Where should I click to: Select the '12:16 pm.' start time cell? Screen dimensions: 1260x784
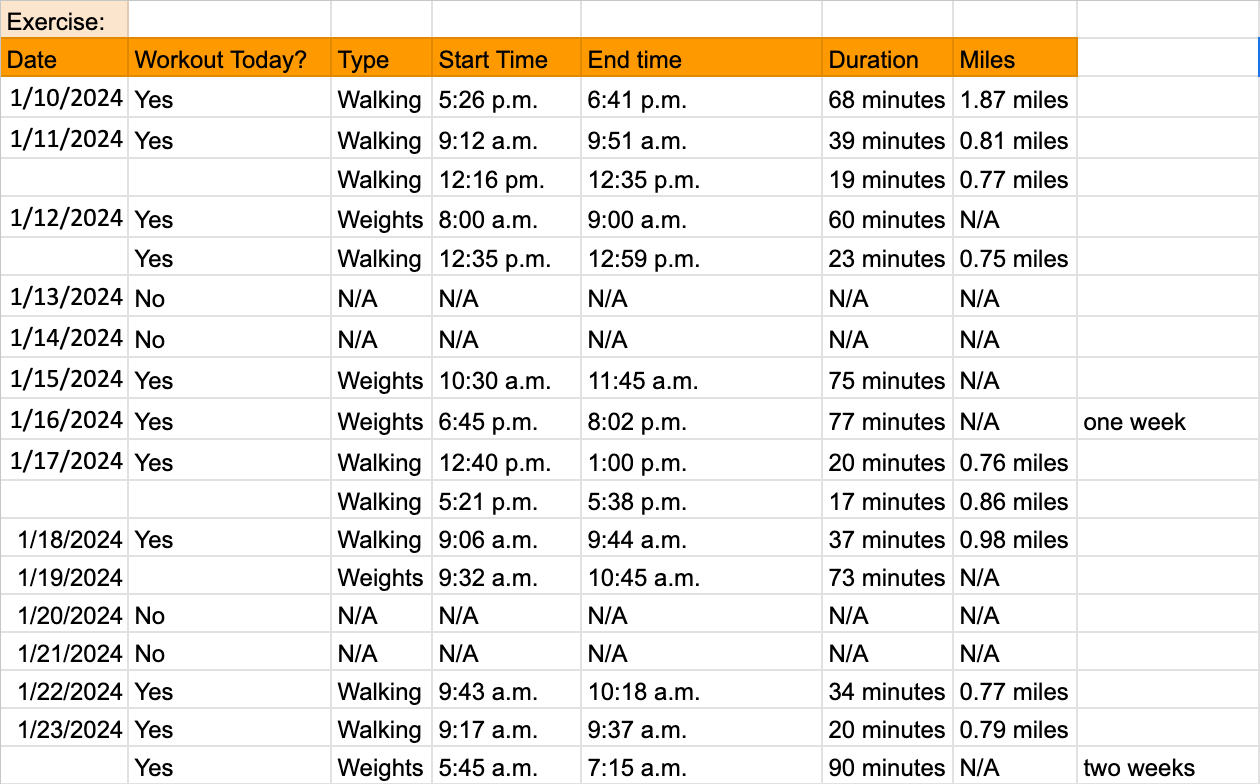507,178
